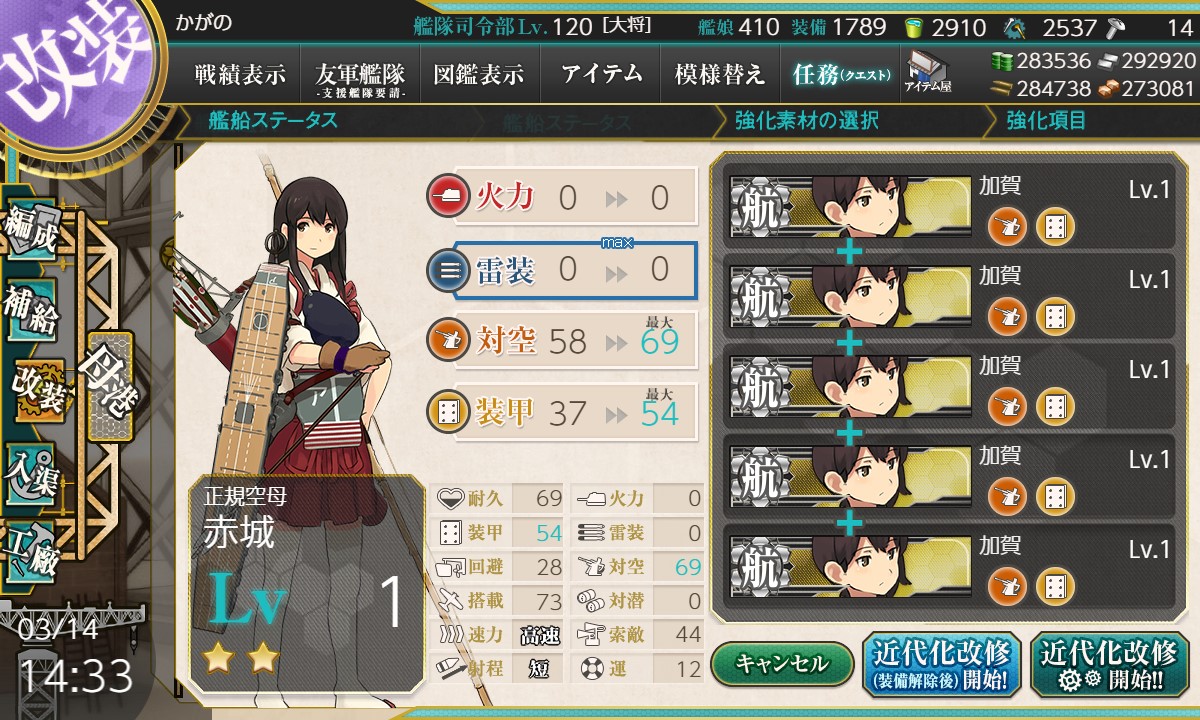Open the 任務(クエスト) quest menu
This screenshot has height=720, width=1200.
point(842,74)
